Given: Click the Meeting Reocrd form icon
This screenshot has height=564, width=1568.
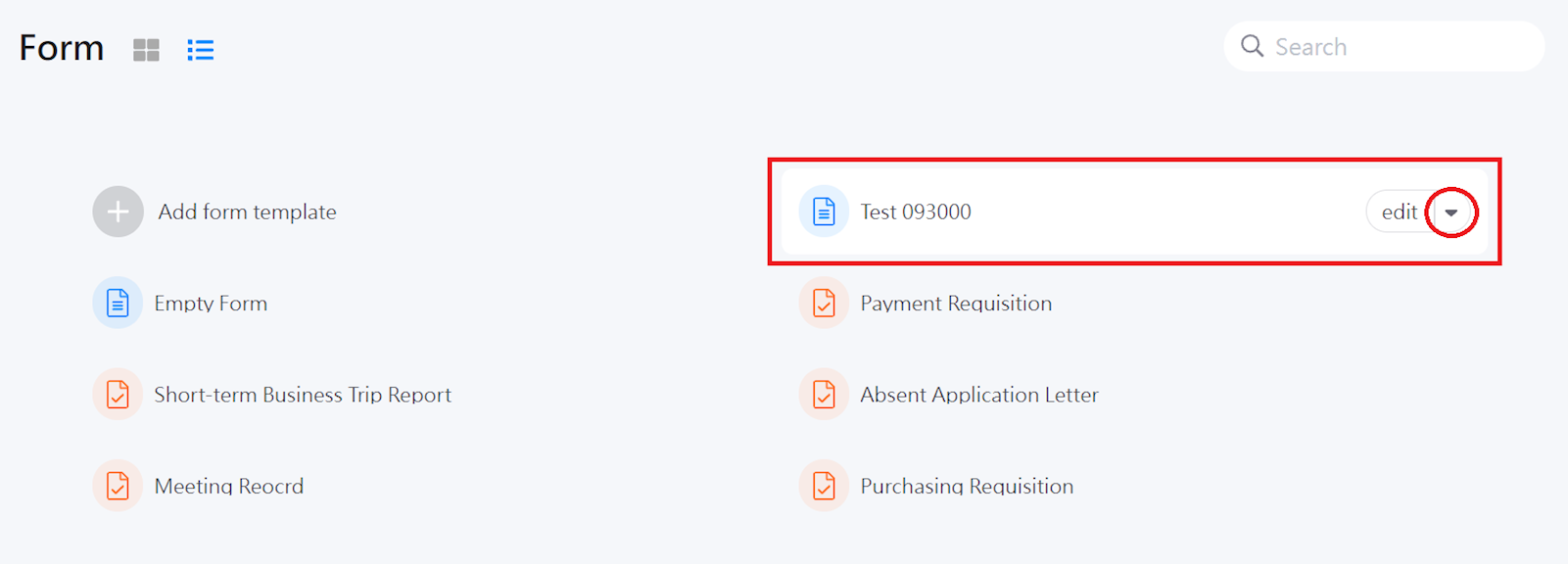Looking at the screenshot, I should [118, 486].
